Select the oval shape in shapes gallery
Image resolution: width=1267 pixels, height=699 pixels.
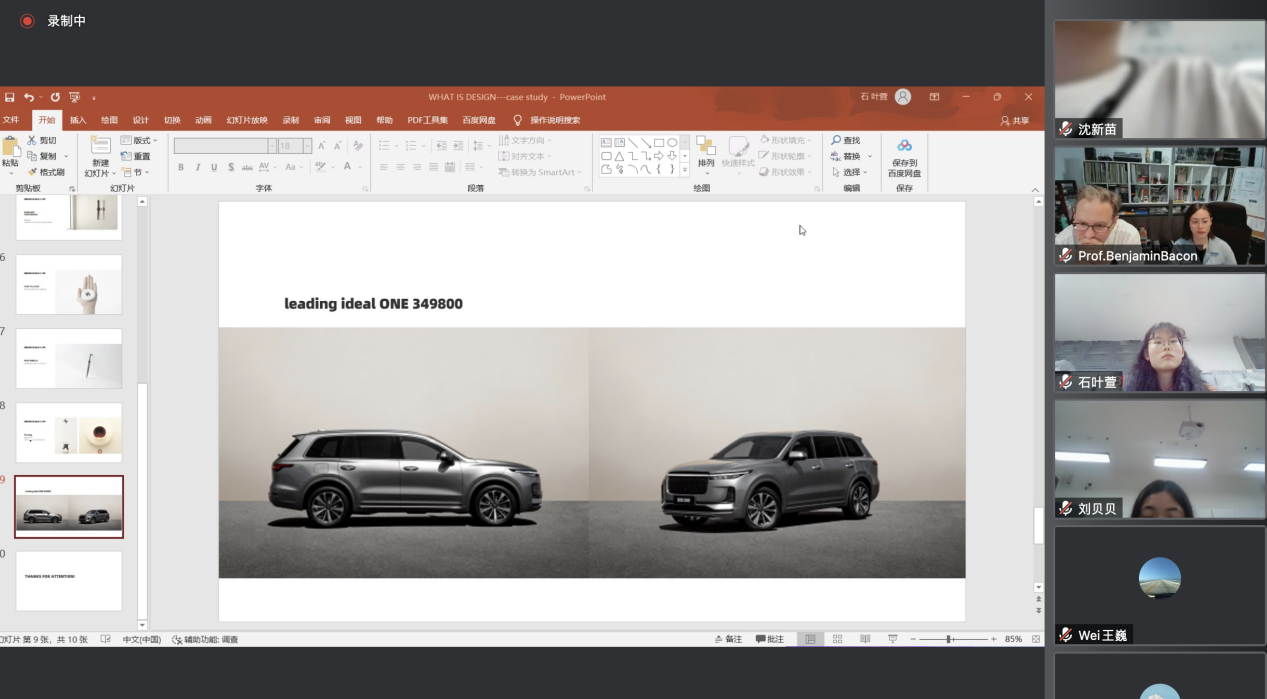(671, 143)
